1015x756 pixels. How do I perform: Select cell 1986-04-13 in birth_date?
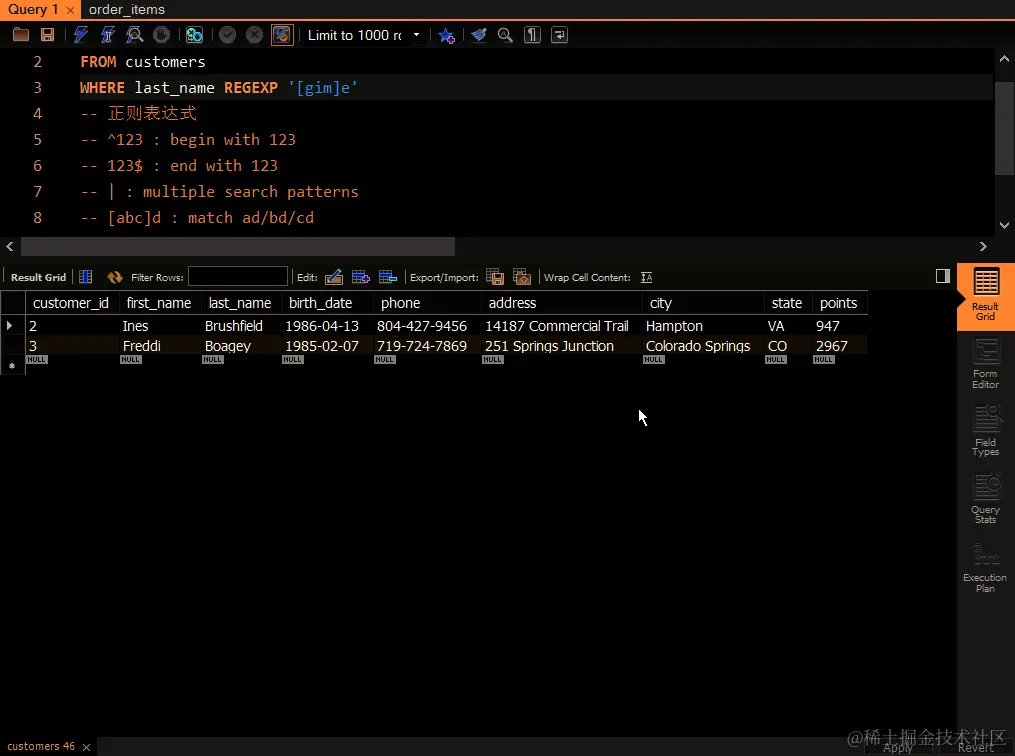tap(322, 326)
